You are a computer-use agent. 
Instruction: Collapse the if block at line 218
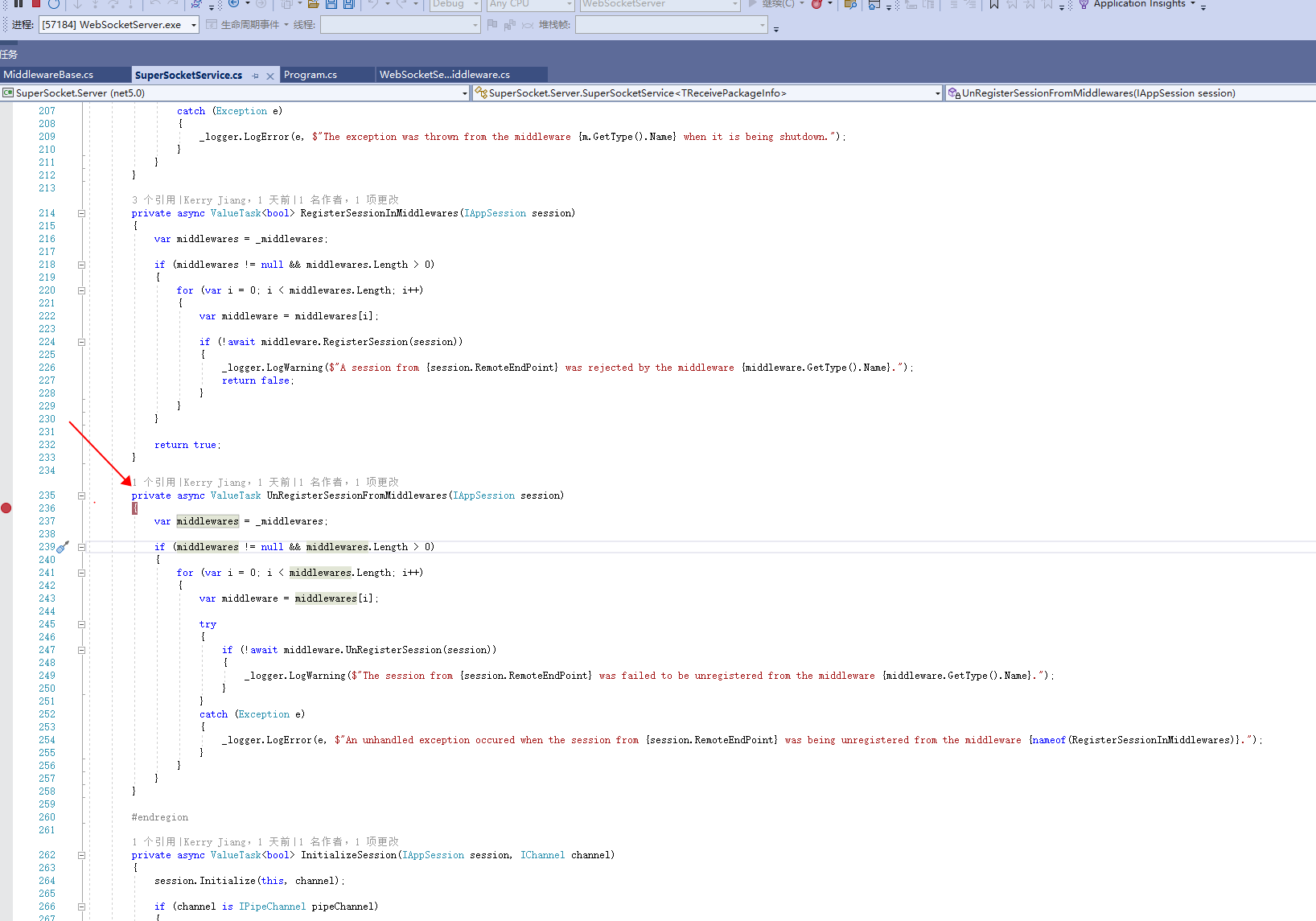pos(81,265)
